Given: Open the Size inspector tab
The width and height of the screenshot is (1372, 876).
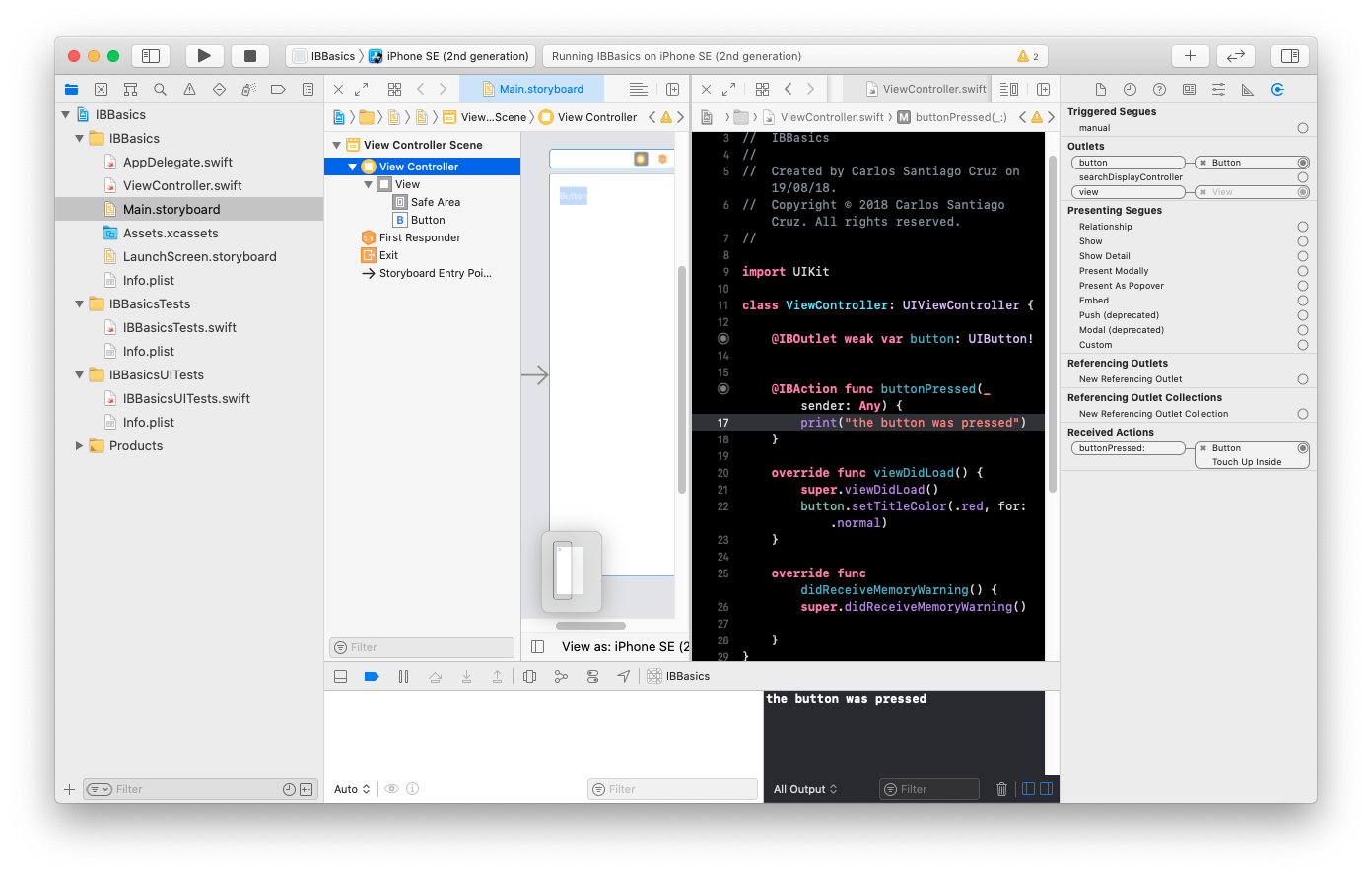Looking at the screenshot, I should pyautogui.click(x=1248, y=89).
